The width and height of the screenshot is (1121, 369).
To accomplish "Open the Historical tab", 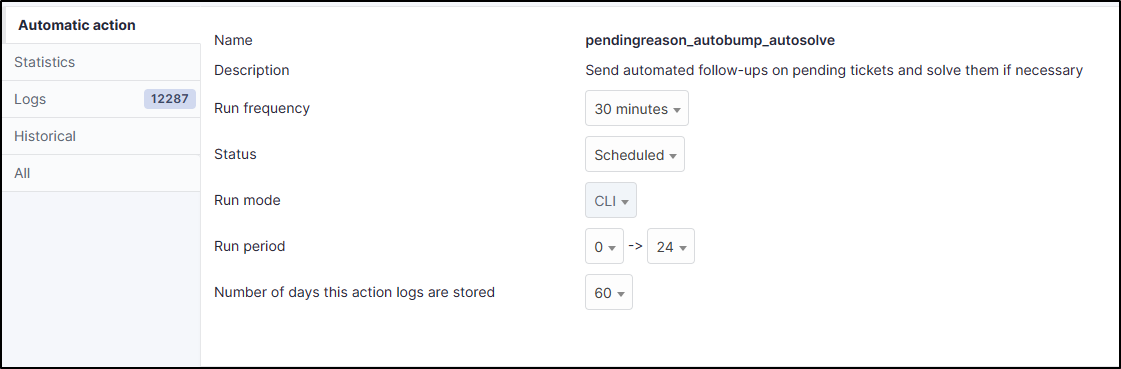I will click(x=101, y=137).
